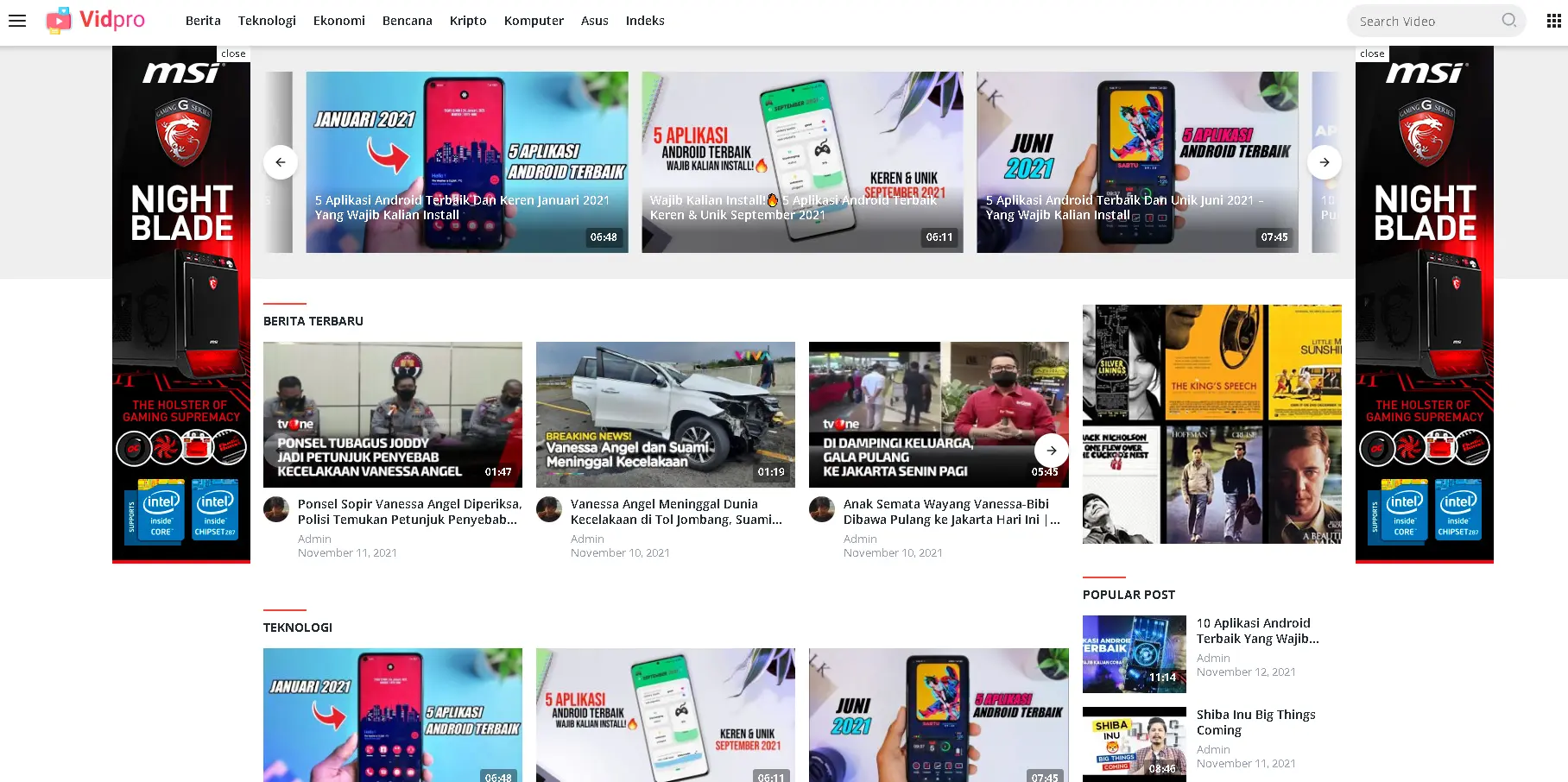Open the Berita menu item
1568x782 pixels.
[x=203, y=21]
